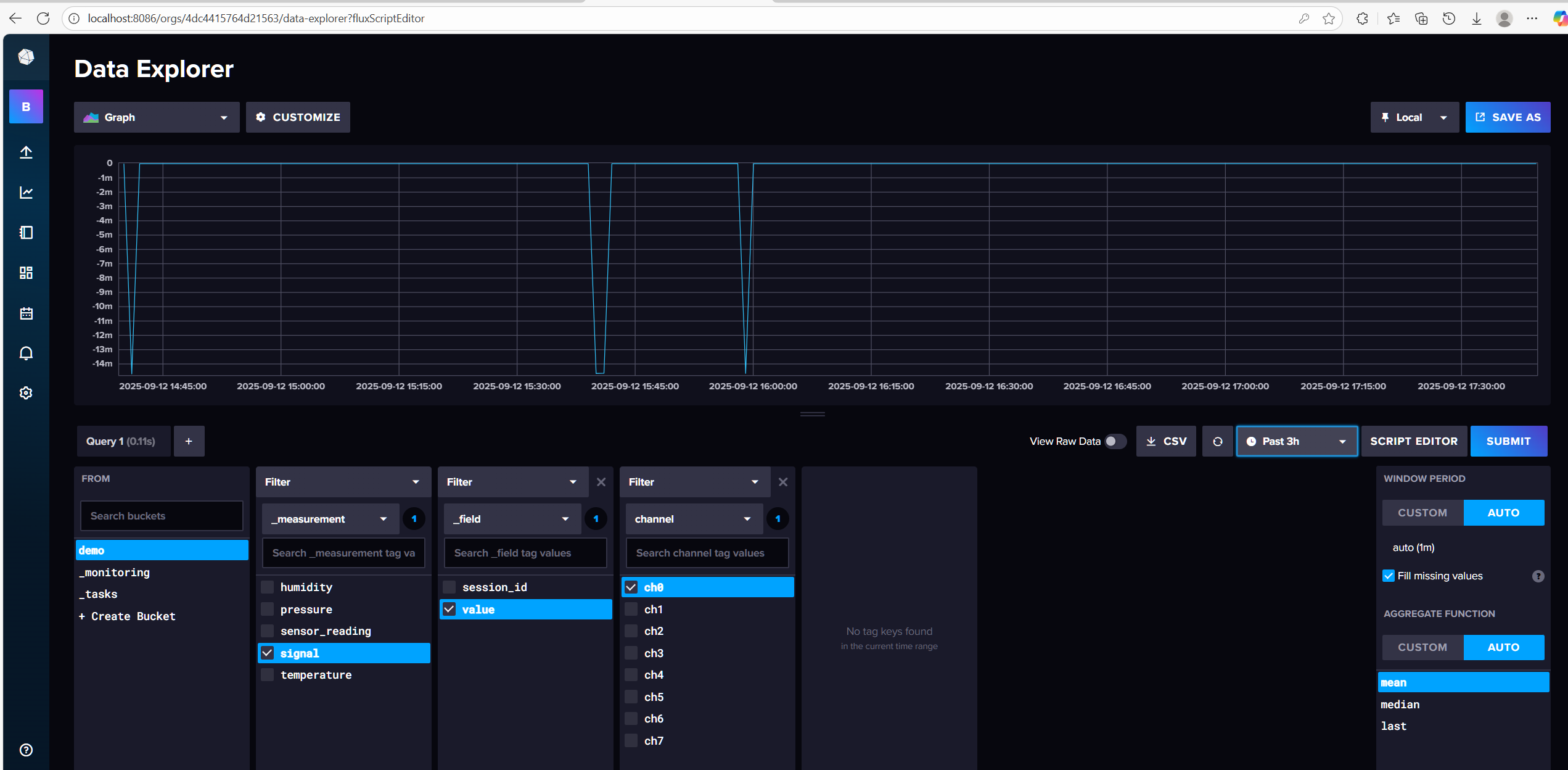Open the Alerts bell icon

pos(26,353)
